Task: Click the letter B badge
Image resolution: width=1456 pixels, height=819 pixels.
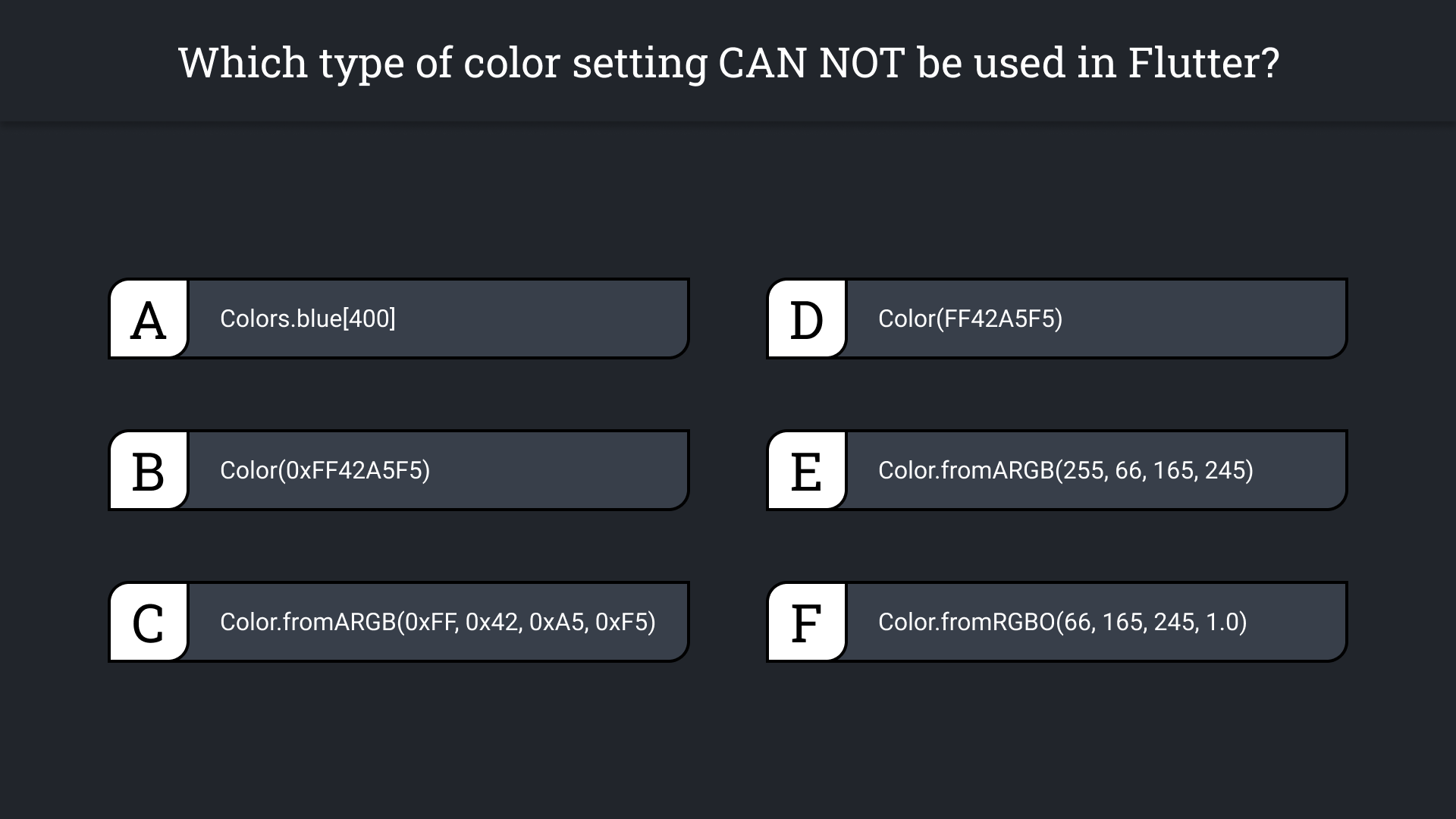Action: click(x=149, y=471)
